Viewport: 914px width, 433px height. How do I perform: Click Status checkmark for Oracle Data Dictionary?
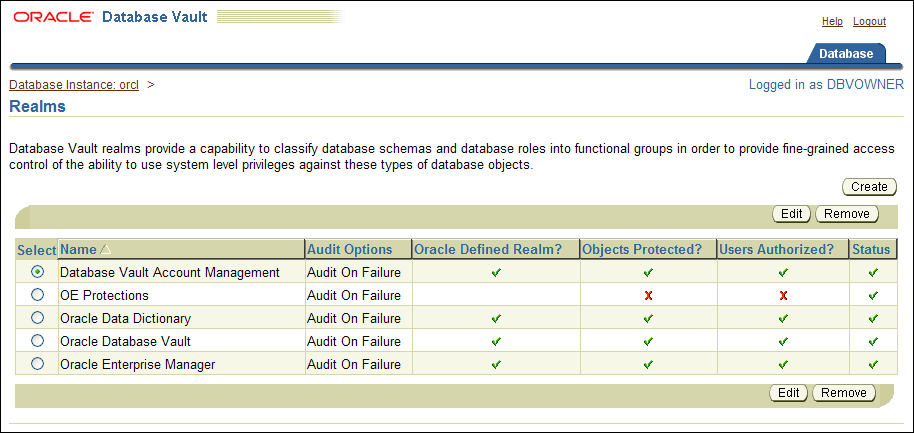(873, 318)
